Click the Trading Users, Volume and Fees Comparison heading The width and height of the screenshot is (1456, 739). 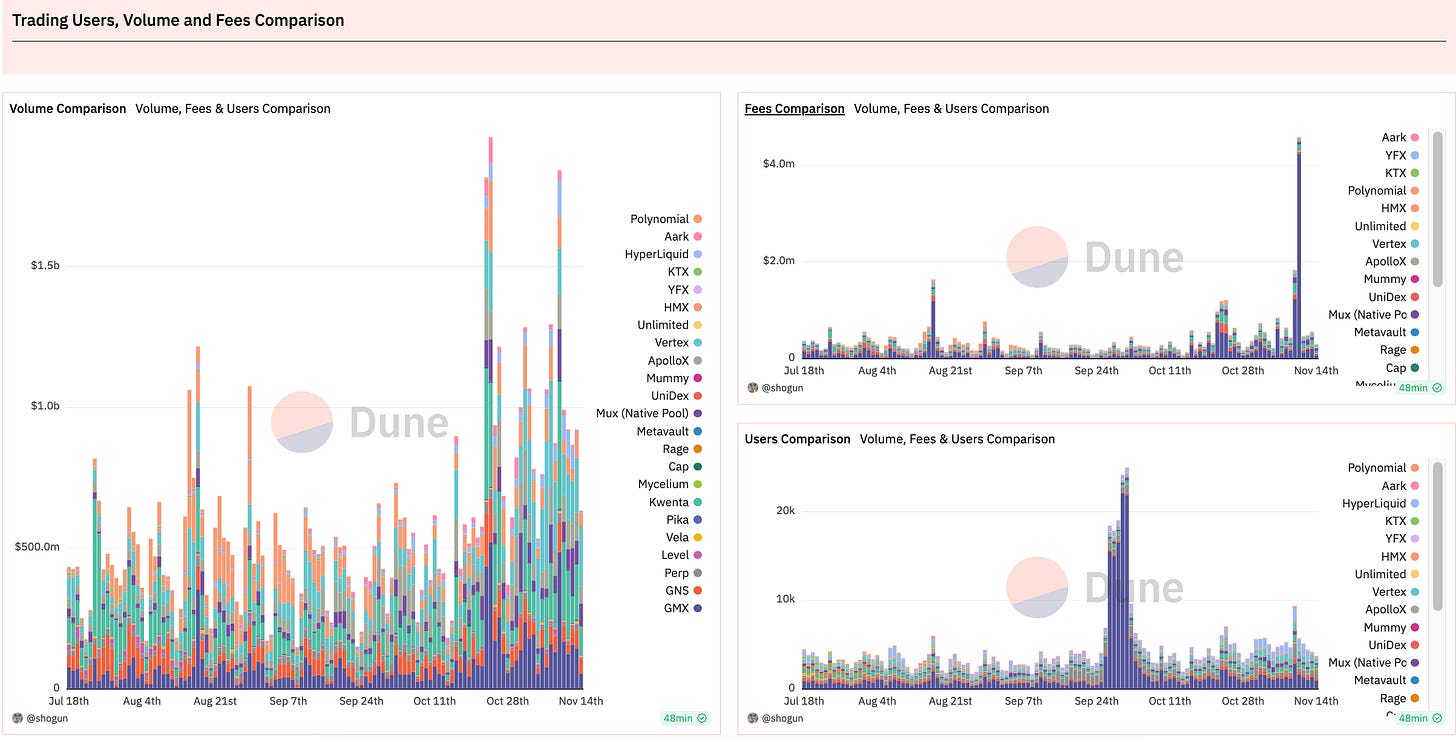pos(178,20)
